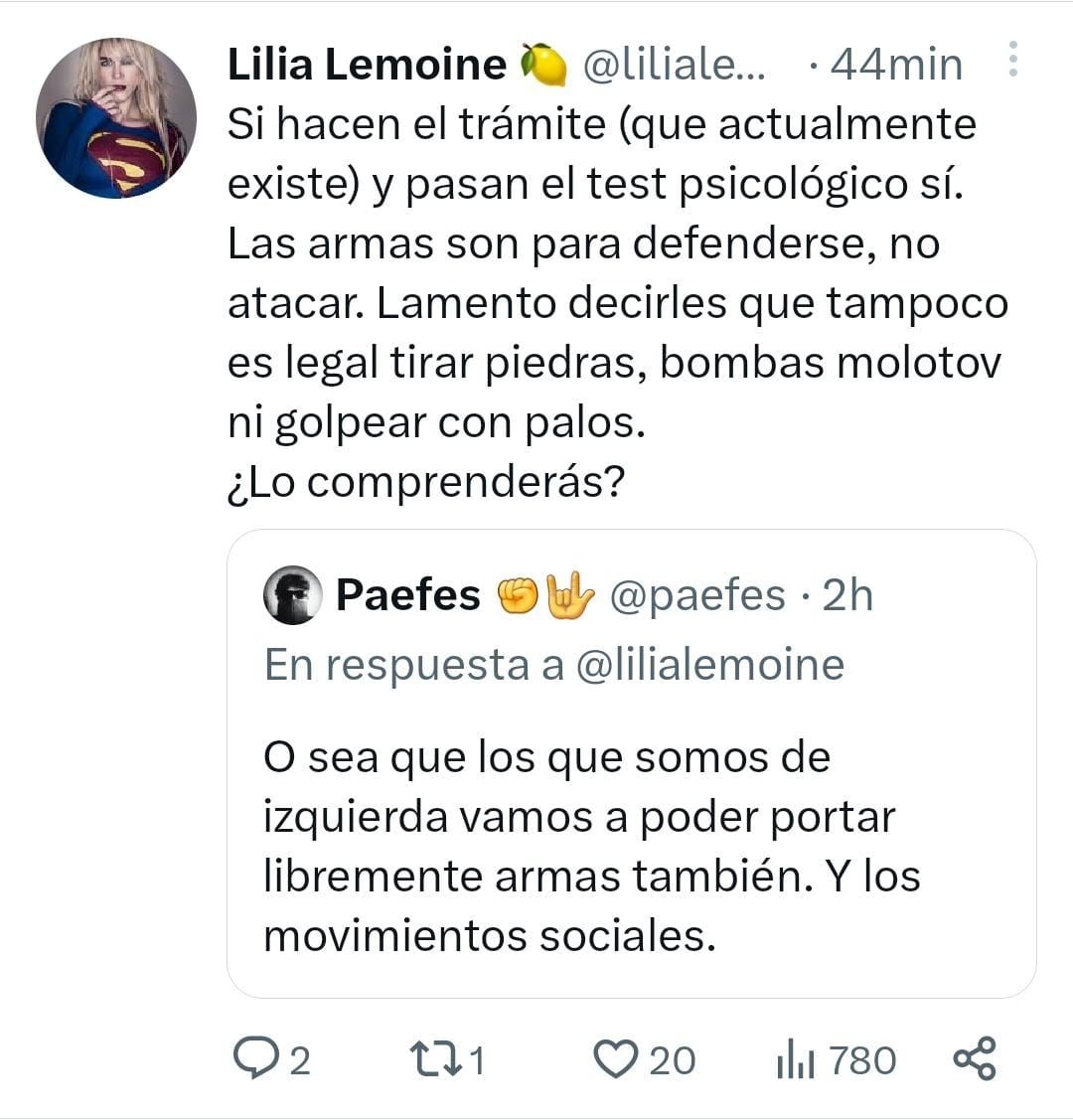Viewport: 1073px width, 1120px height.
Task: Open the quoted tweet text by Paefes
Action: tap(591, 846)
